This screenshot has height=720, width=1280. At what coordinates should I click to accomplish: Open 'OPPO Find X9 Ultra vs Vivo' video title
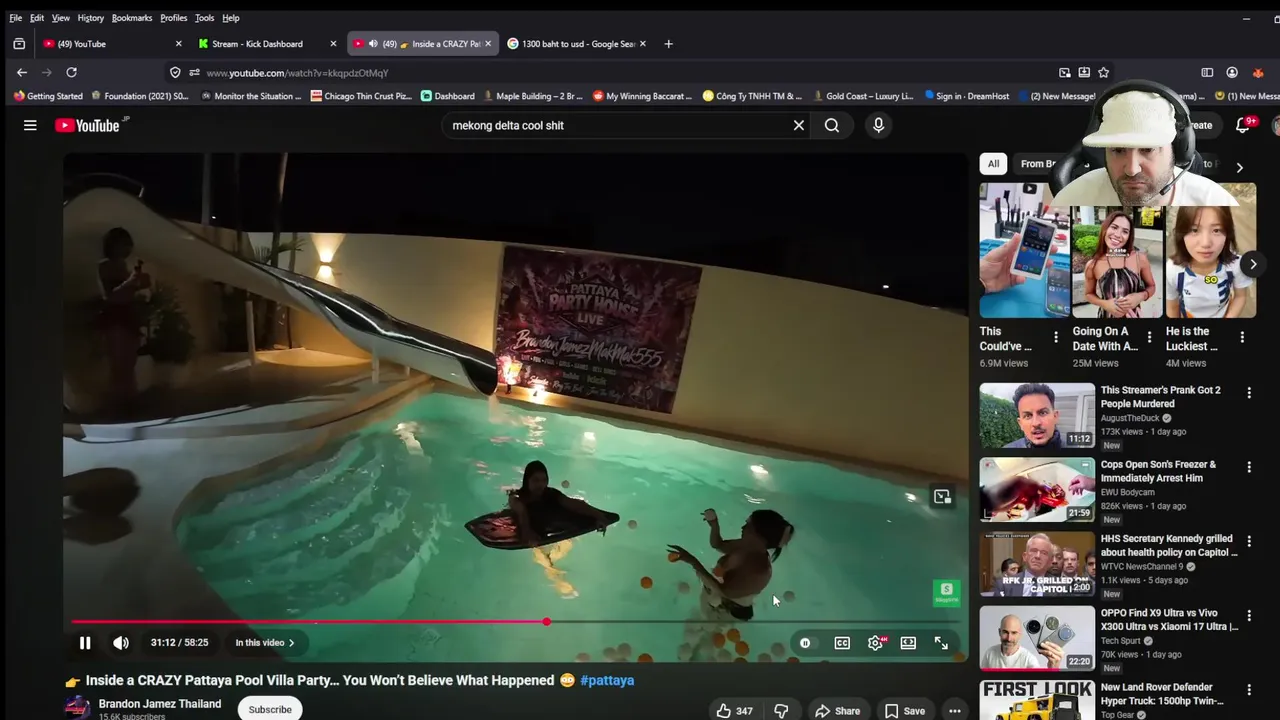[x=1169, y=620]
